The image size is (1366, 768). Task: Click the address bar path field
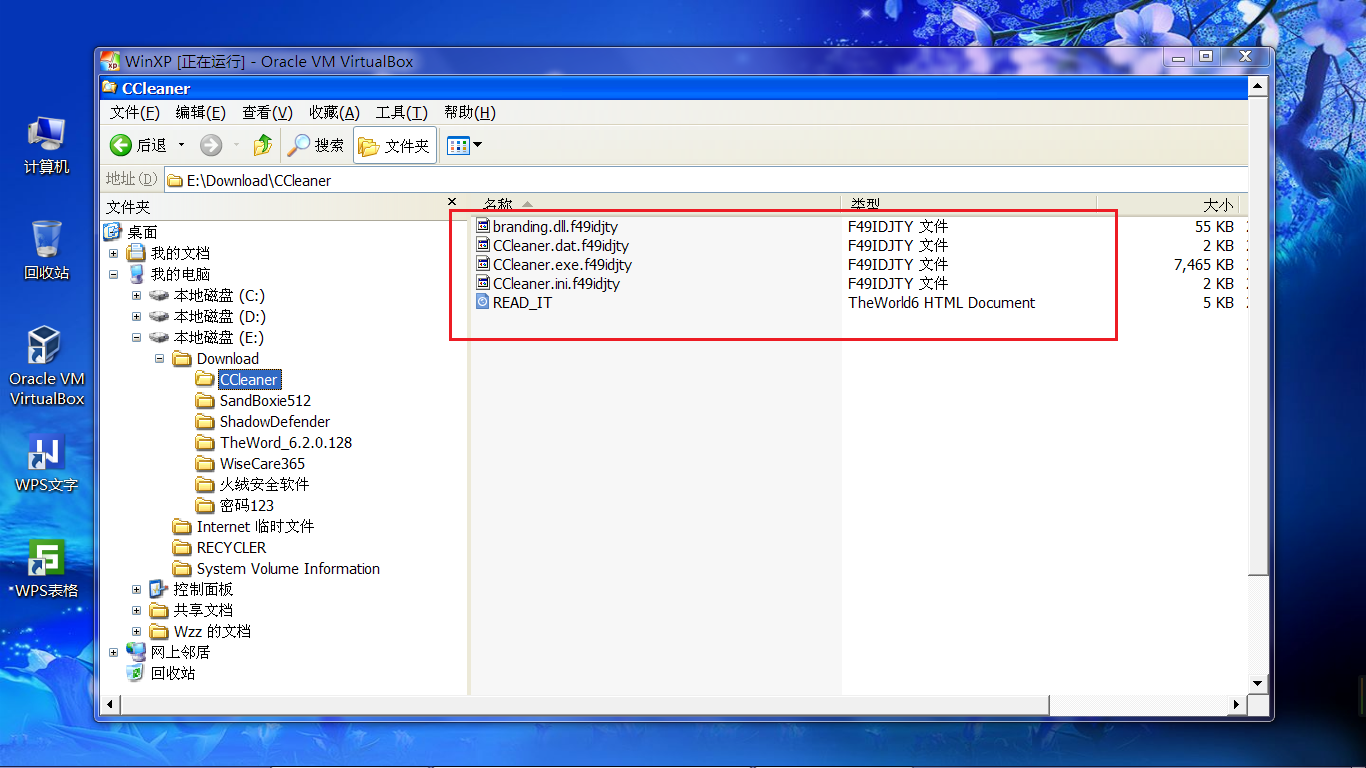pos(700,180)
